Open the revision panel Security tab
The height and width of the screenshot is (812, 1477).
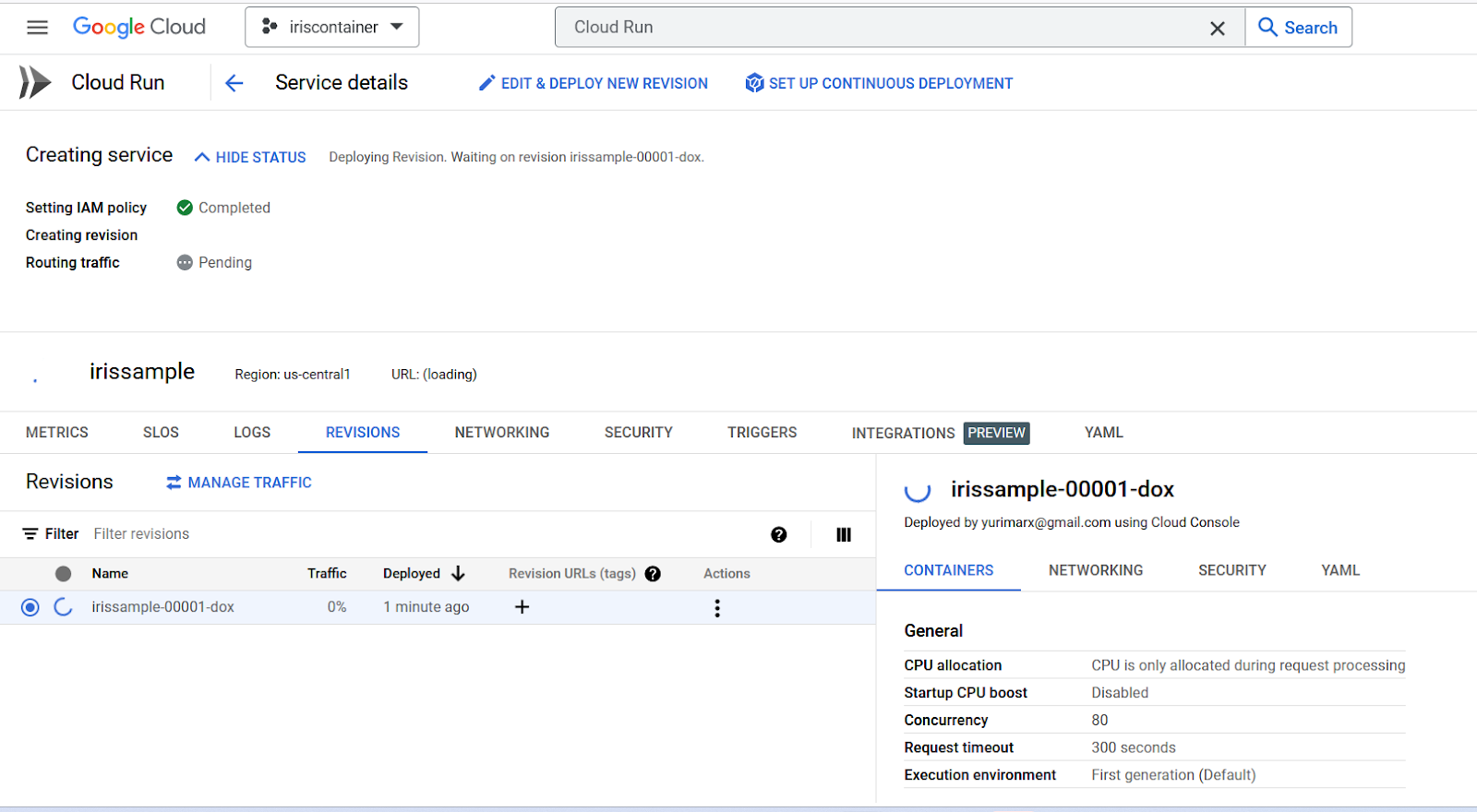click(x=1232, y=570)
